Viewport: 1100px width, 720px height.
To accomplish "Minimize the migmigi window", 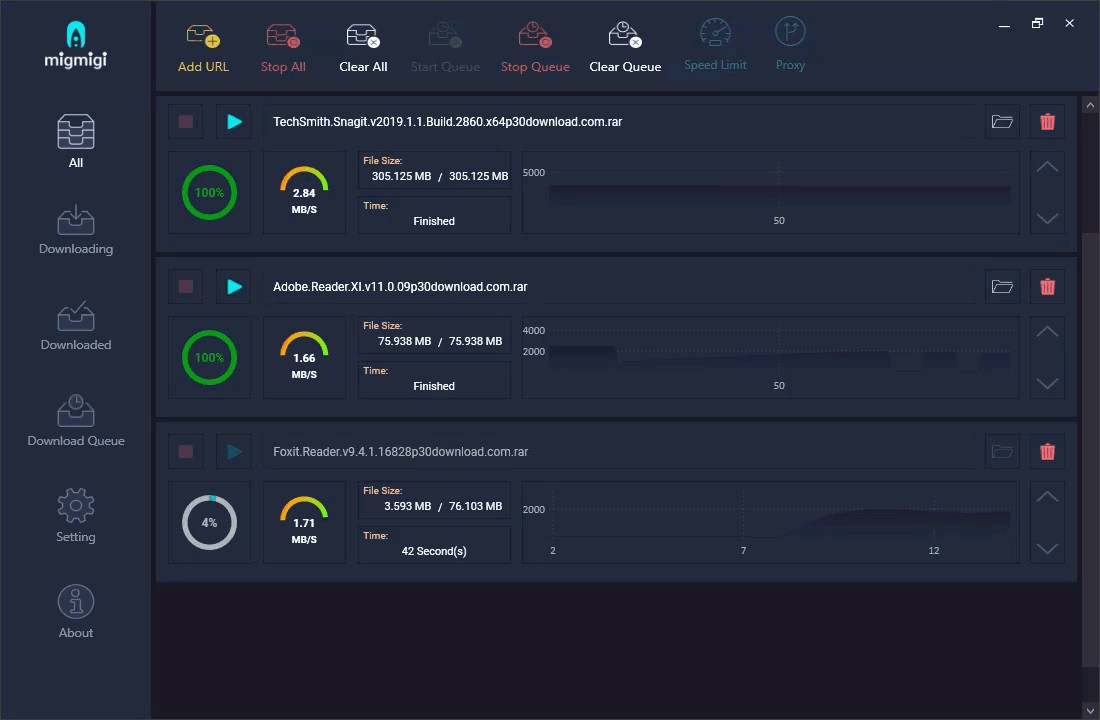I will pos(1004,24).
